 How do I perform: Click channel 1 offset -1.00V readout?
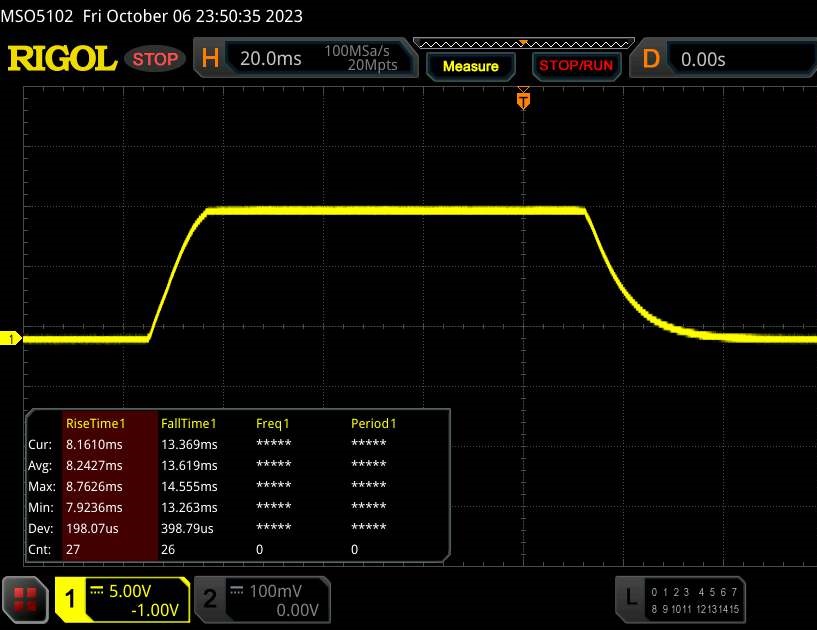(x=155, y=610)
